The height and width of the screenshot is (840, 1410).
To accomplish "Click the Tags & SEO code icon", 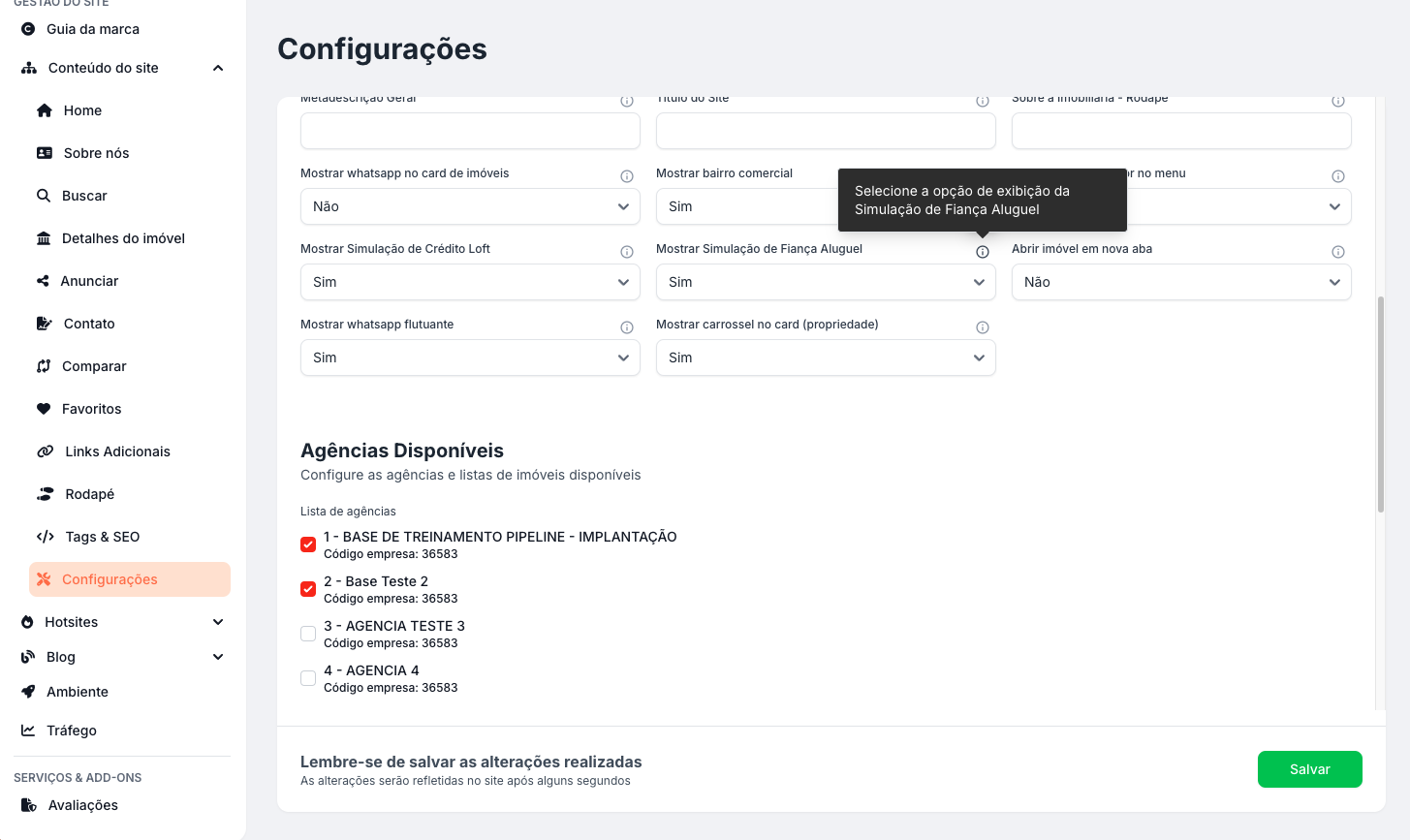I will pos(45,537).
